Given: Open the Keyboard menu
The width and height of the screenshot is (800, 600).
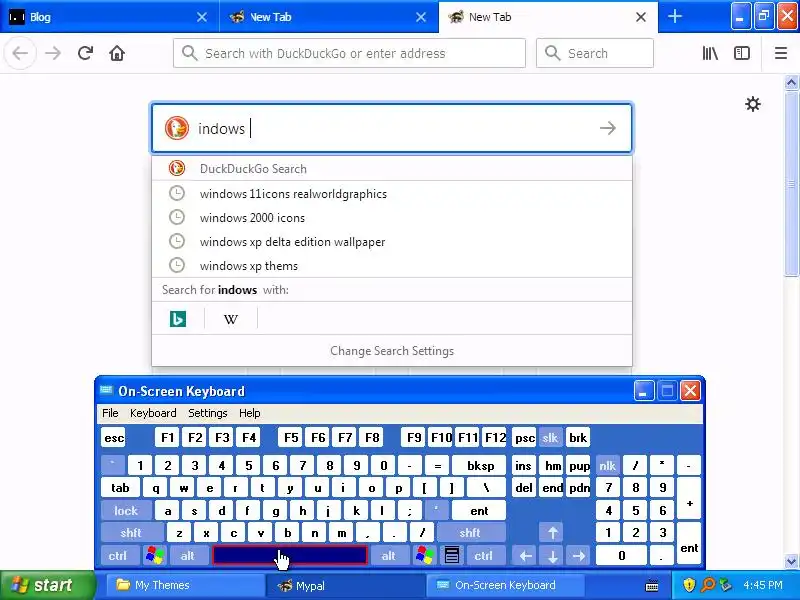Looking at the screenshot, I should 153,413.
